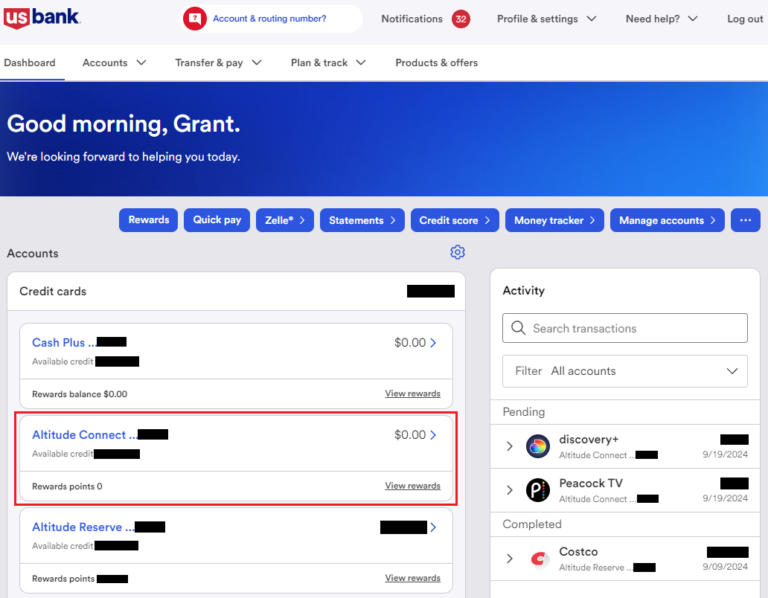Click the red chat help icon
The height and width of the screenshot is (598, 768).
click(195, 19)
